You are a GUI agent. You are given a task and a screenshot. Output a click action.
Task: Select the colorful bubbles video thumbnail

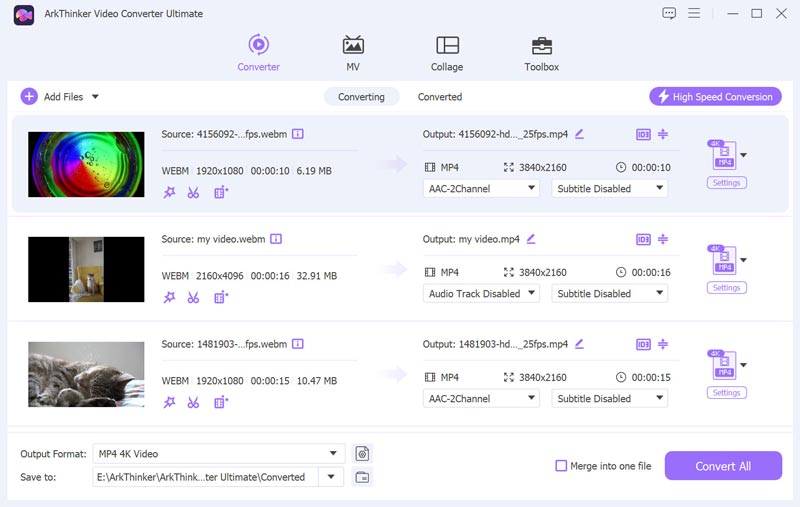click(86, 164)
